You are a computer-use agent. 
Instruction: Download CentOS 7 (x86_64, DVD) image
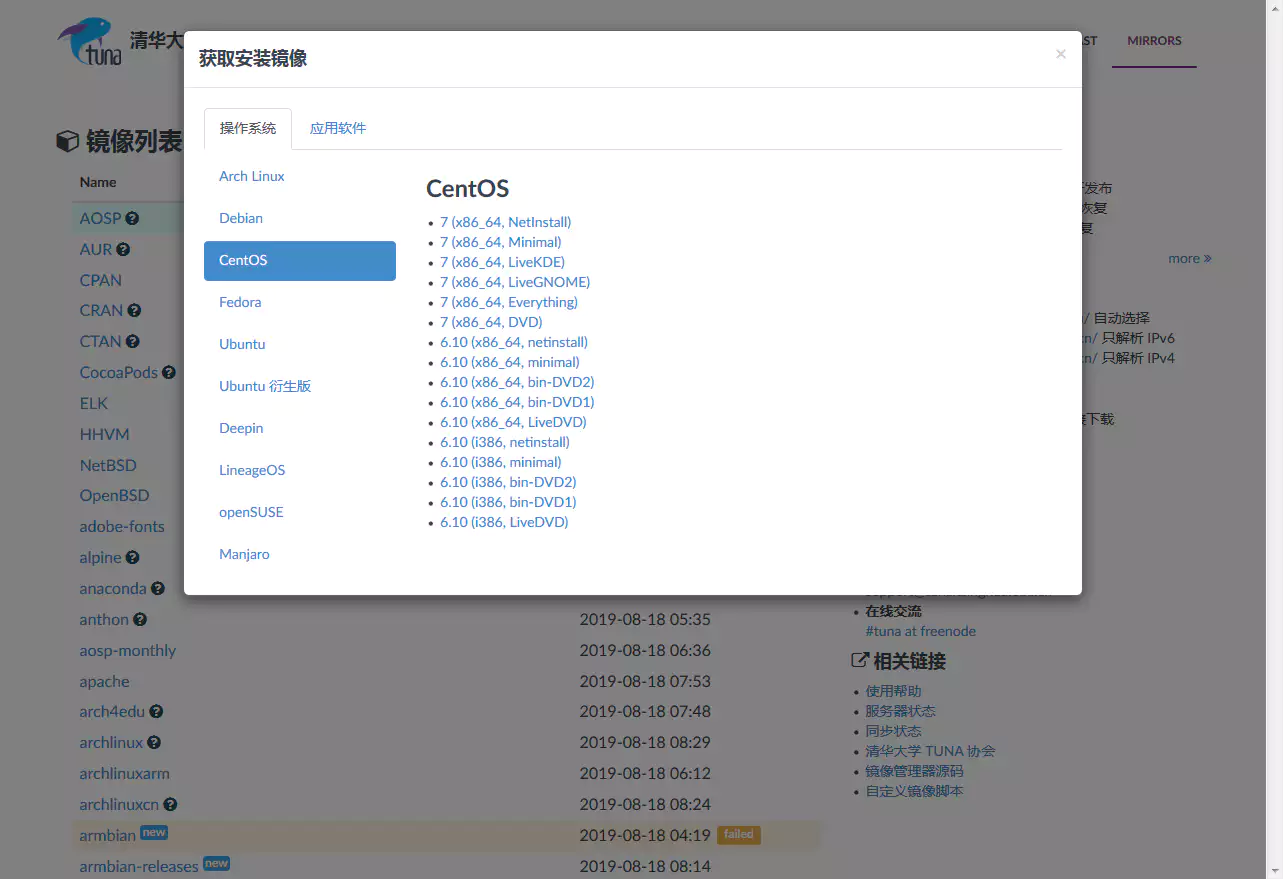[x=490, y=322]
